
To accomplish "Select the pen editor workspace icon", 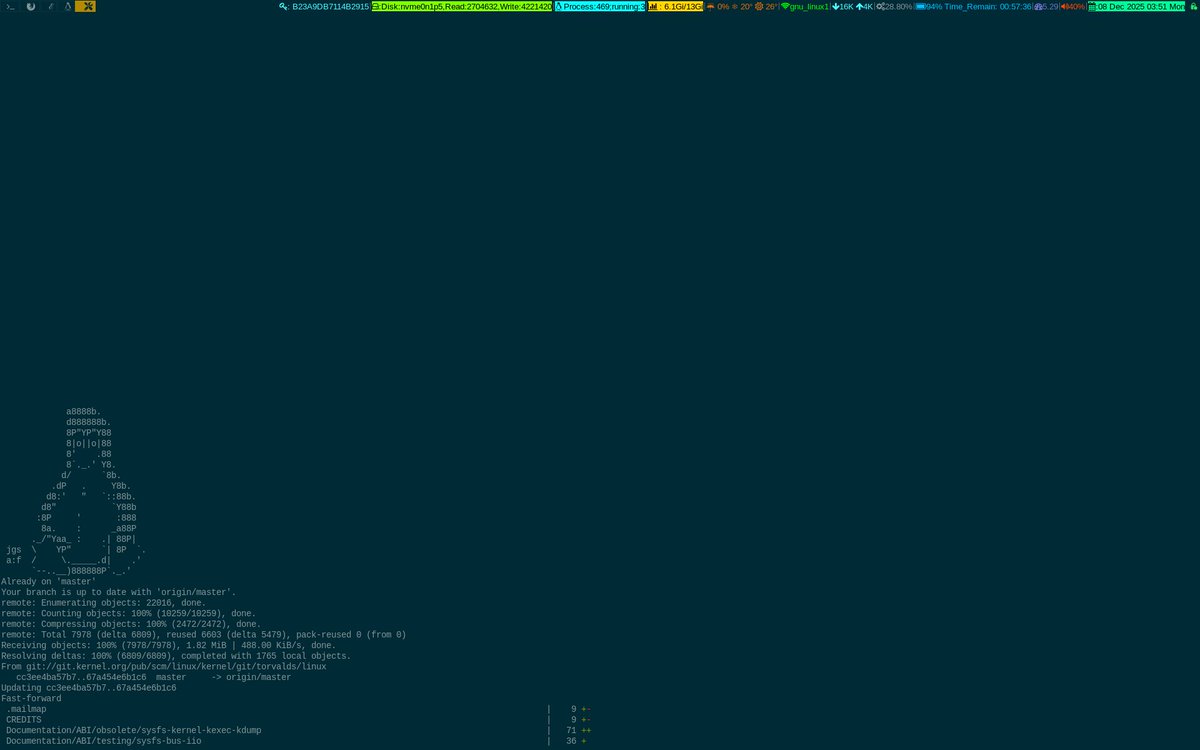I will [x=50, y=6].
